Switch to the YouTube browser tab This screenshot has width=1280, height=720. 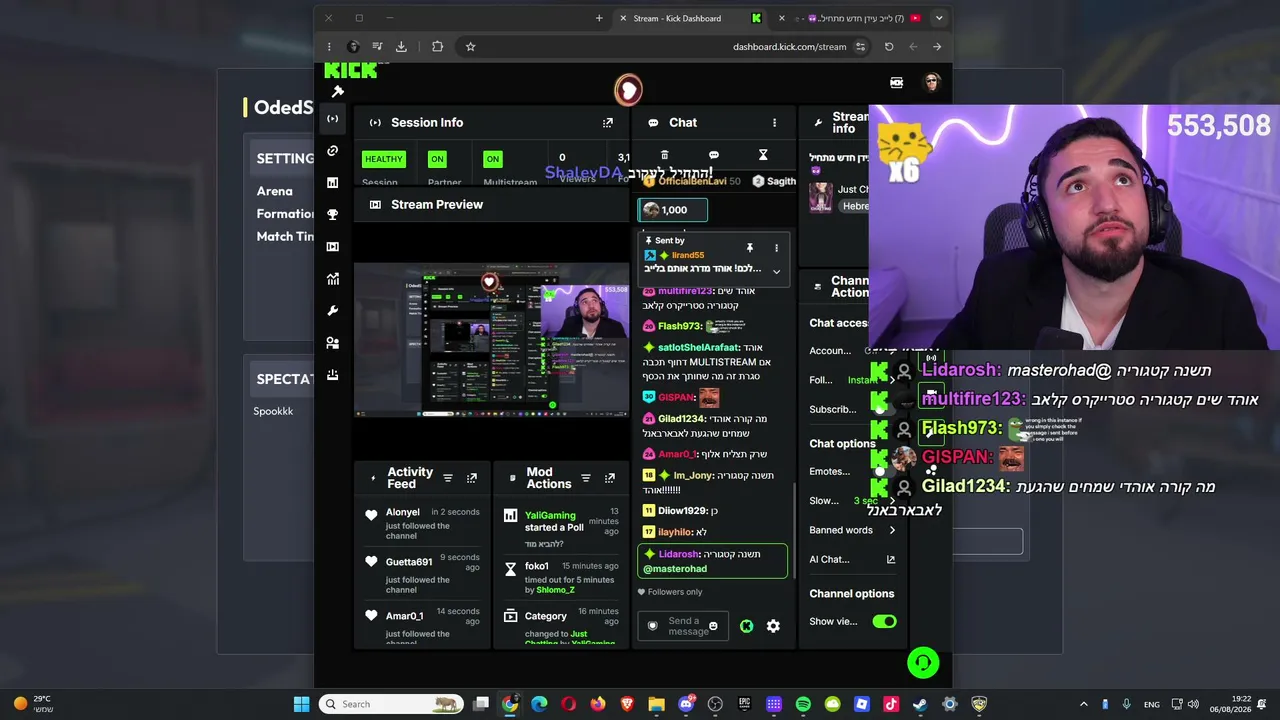(x=851, y=18)
